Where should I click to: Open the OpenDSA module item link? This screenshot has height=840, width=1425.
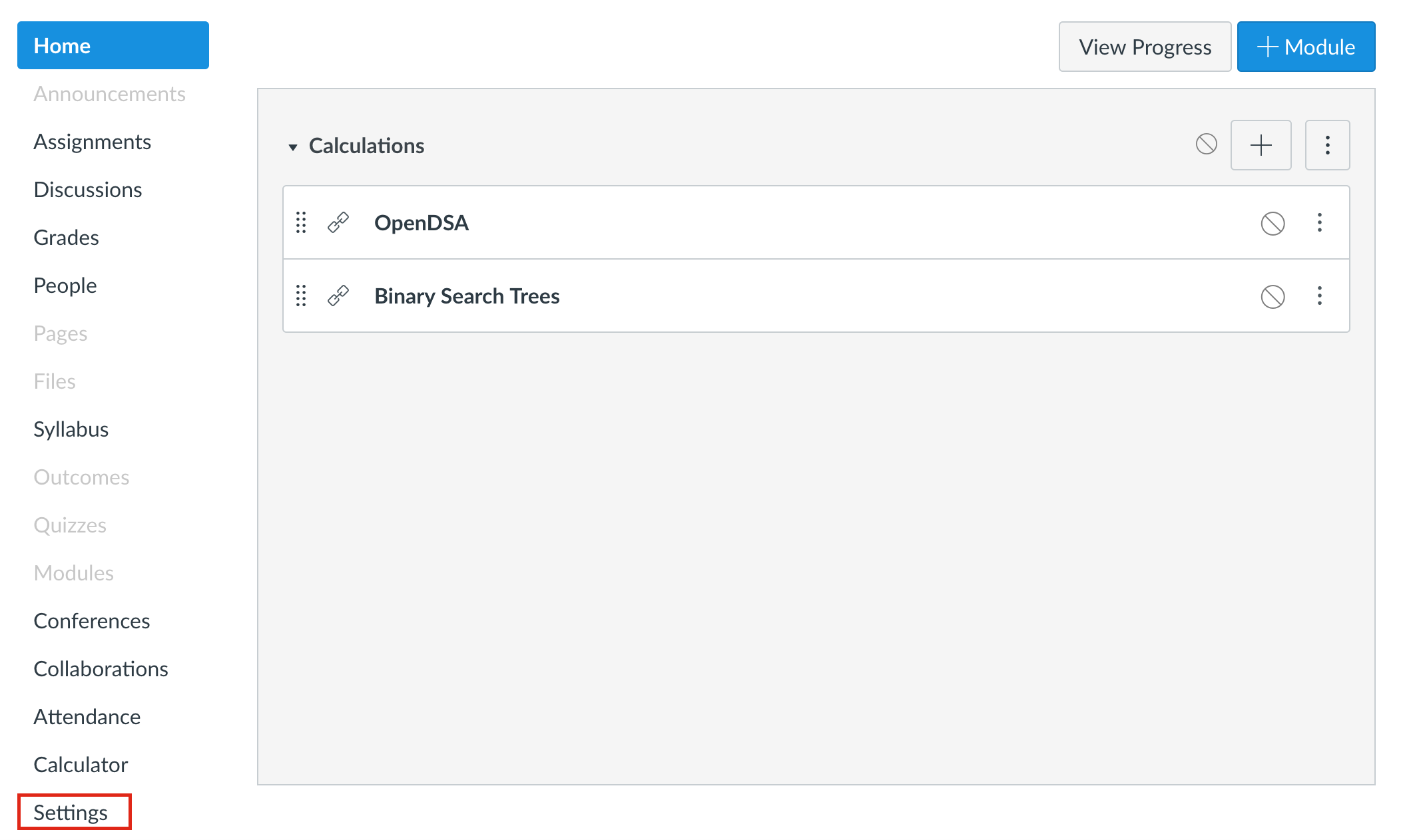[422, 223]
